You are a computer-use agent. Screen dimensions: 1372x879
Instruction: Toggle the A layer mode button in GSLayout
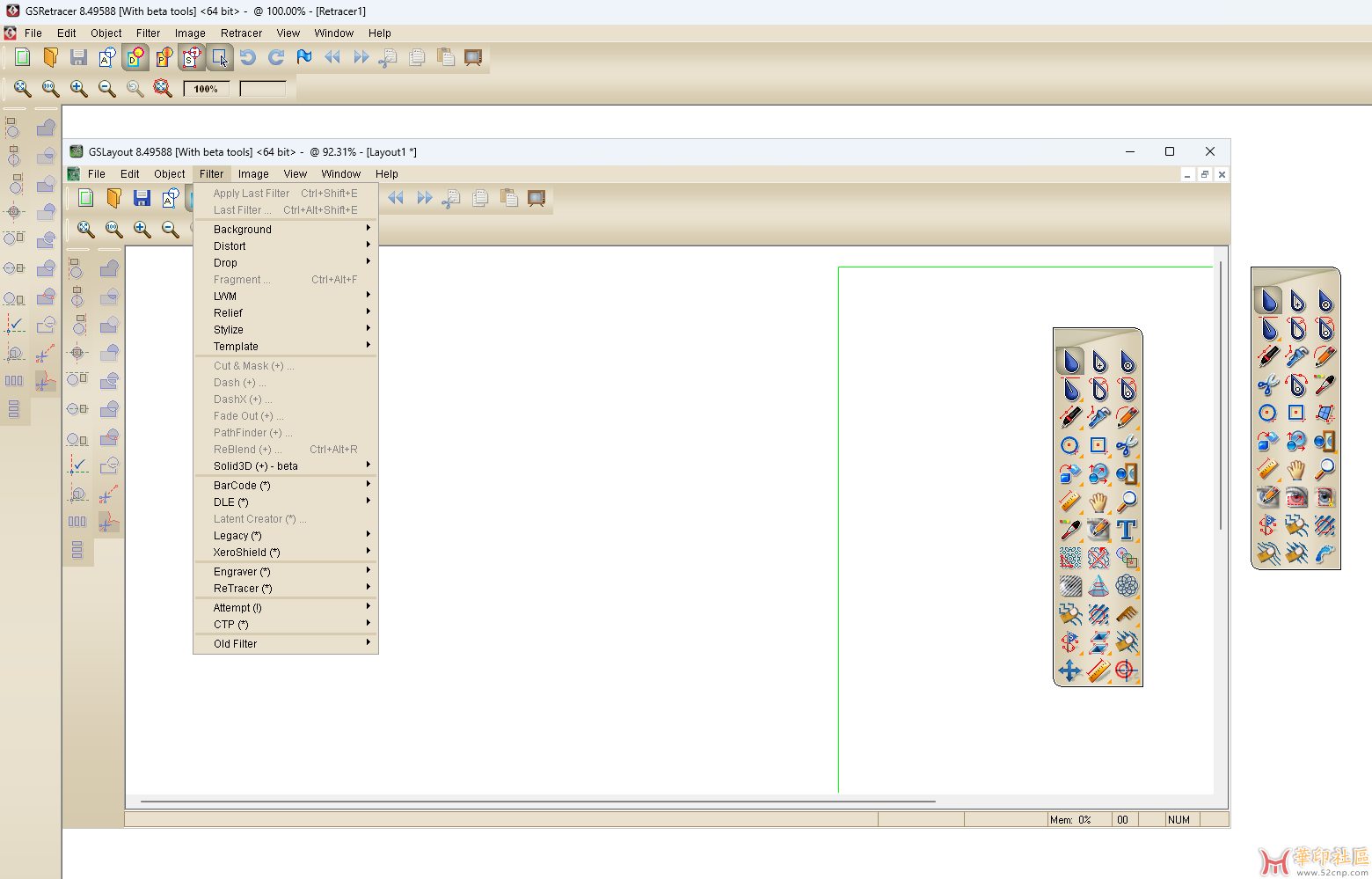click(x=171, y=198)
